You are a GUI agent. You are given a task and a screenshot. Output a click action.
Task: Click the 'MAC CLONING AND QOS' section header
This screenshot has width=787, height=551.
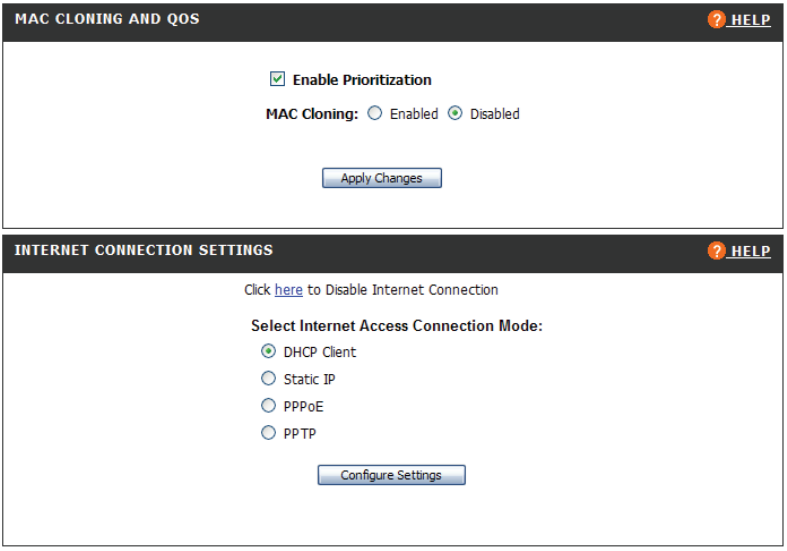(107, 19)
